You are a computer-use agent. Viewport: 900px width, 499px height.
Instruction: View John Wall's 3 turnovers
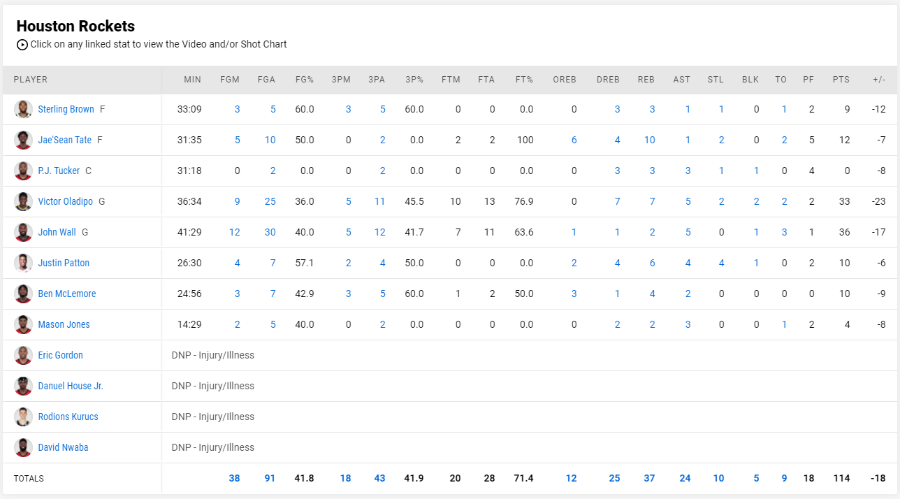pyautogui.click(x=784, y=232)
